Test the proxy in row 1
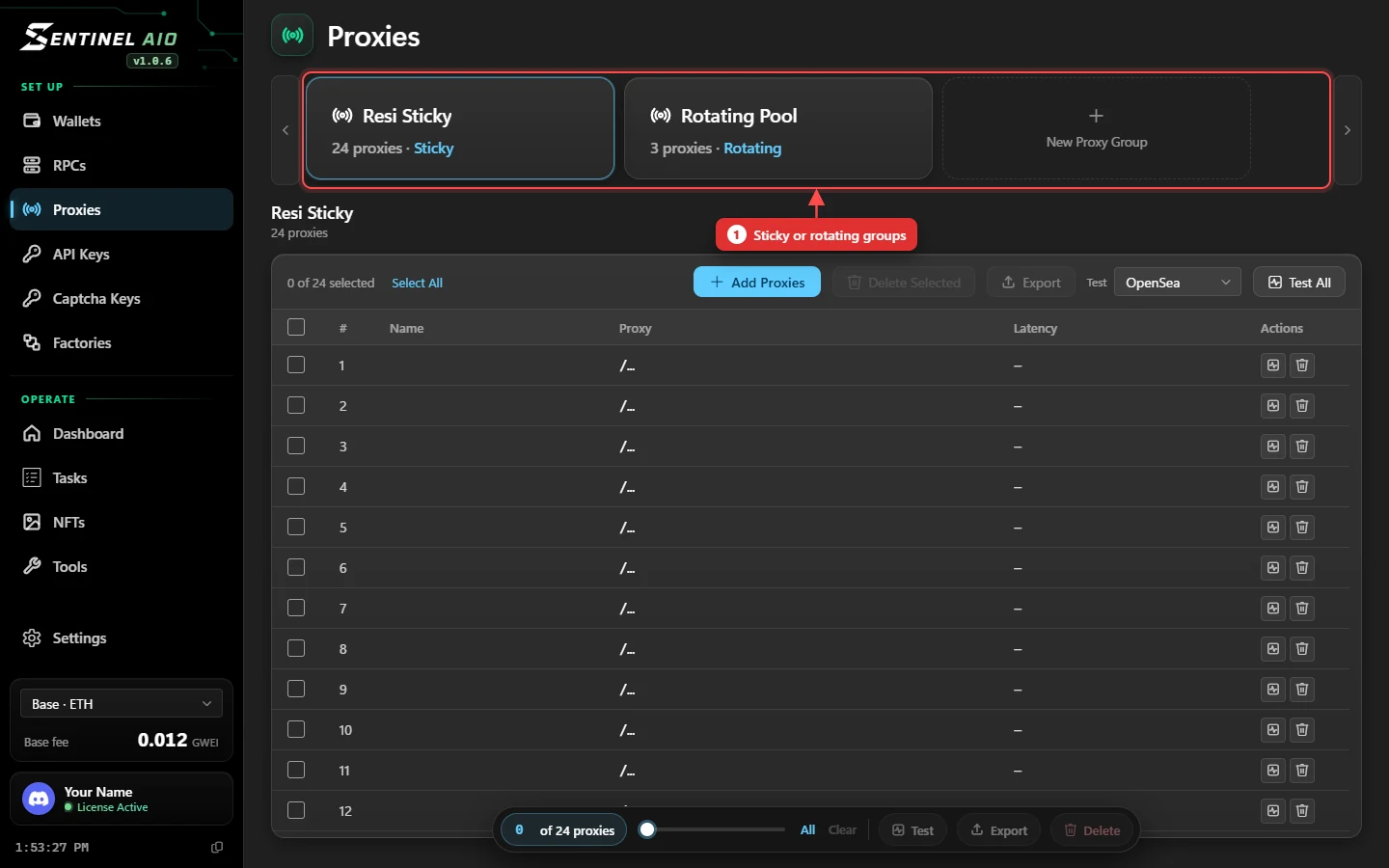1389x868 pixels. tap(1273, 366)
